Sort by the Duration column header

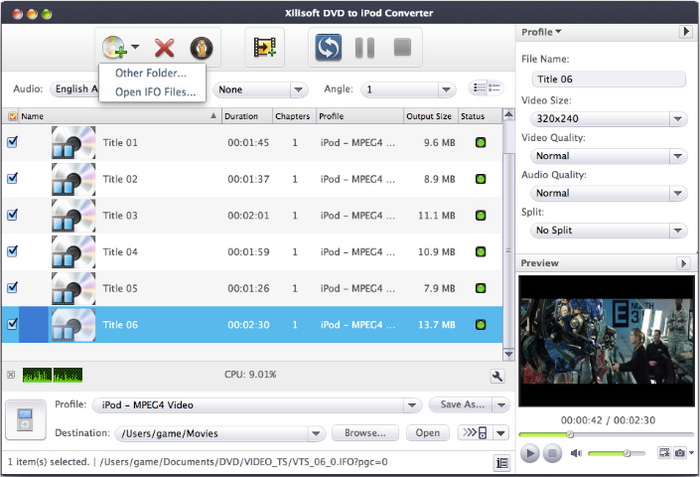point(247,116)
